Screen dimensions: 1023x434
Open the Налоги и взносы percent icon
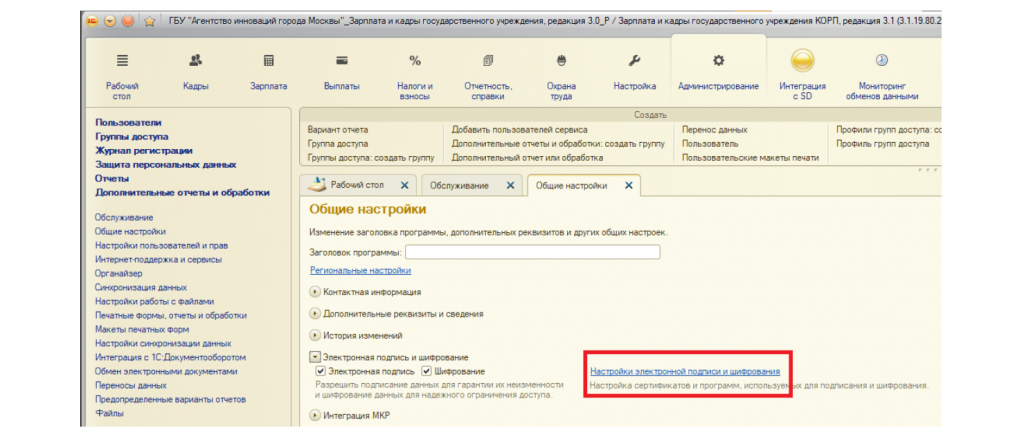click(x=415, y=61)
